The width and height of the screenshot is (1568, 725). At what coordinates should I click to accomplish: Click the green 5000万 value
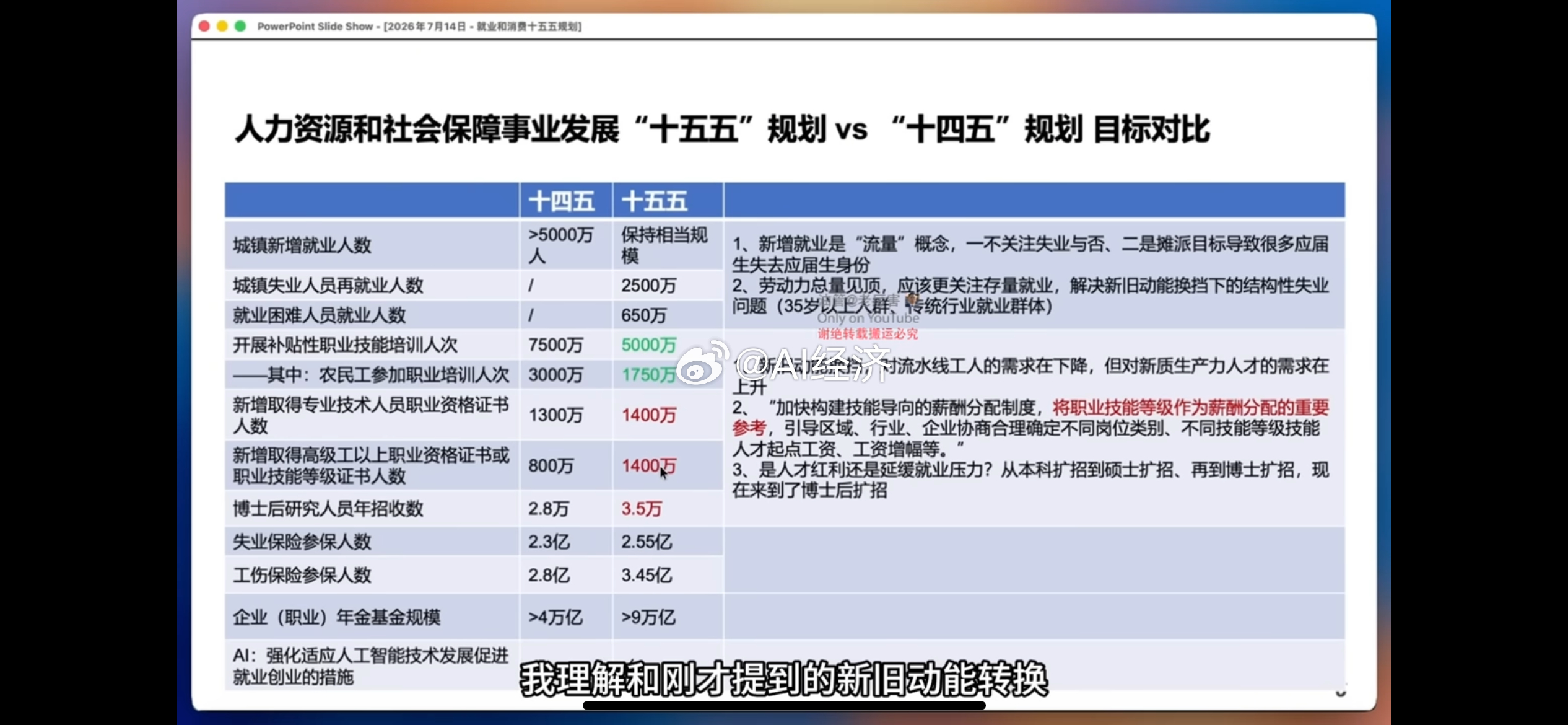(x=649, y=345)
